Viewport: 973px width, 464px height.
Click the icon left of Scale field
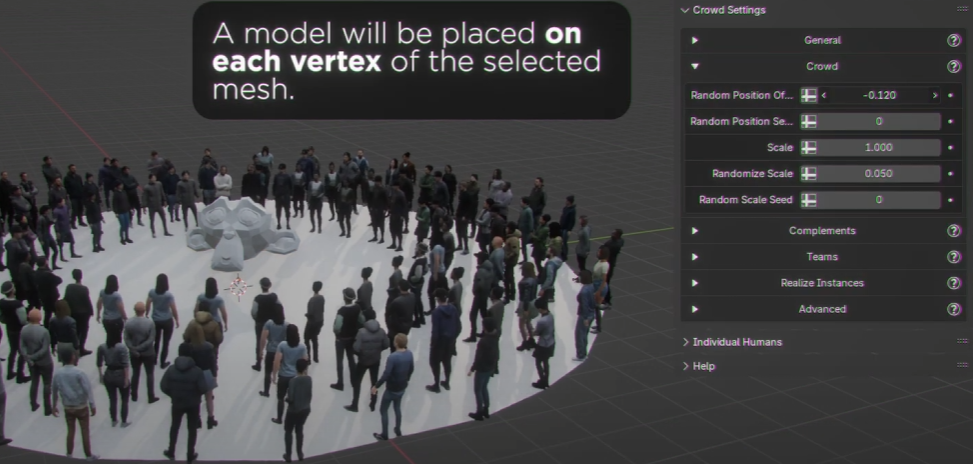(809, 148)
